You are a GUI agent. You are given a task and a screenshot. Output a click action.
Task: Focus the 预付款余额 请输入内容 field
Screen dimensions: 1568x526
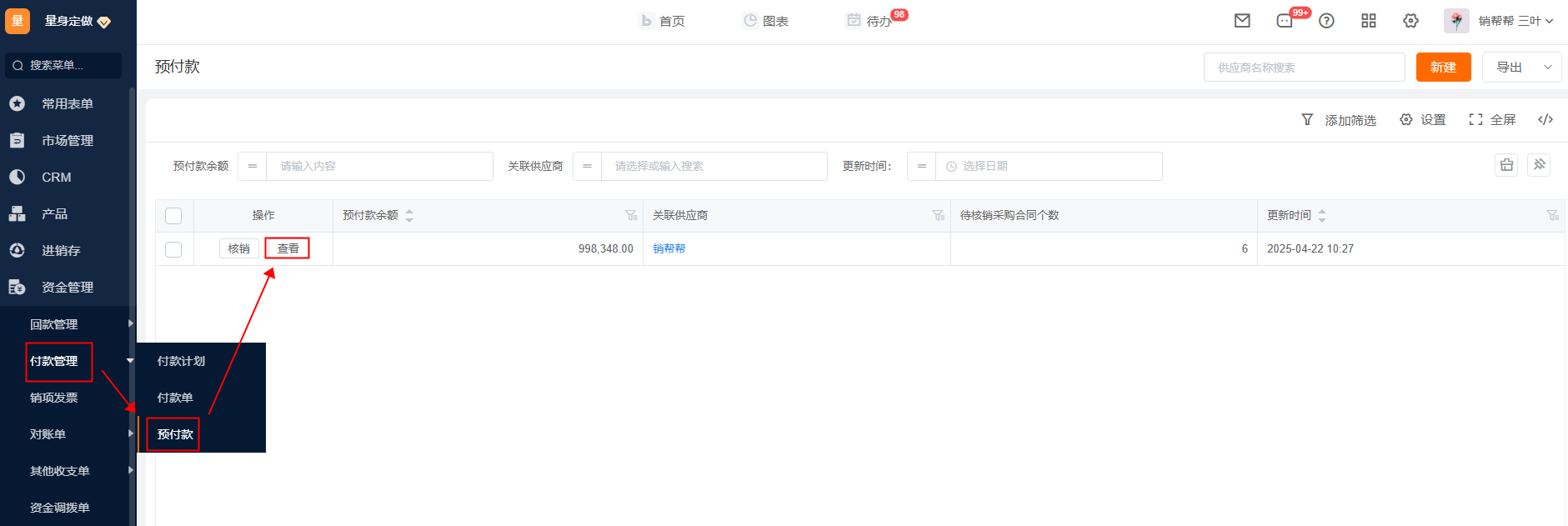tap(379, 166)
